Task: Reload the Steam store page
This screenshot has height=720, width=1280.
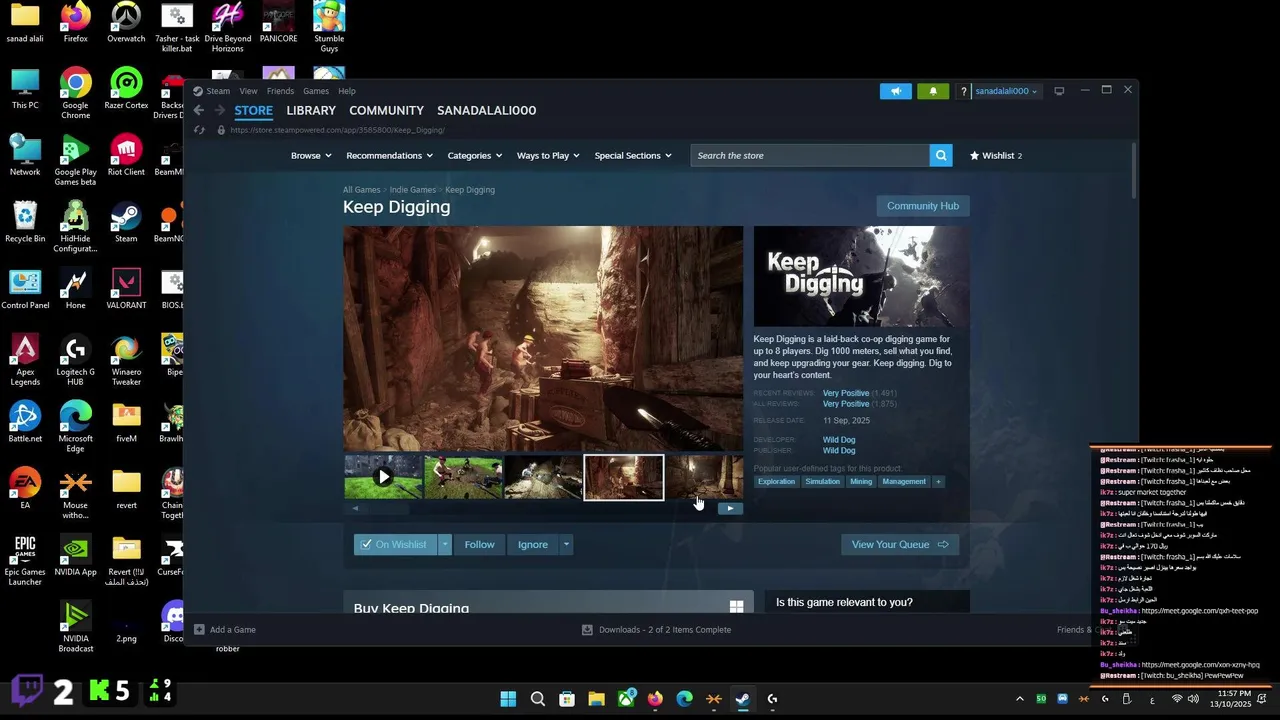Action: [199, 130]
